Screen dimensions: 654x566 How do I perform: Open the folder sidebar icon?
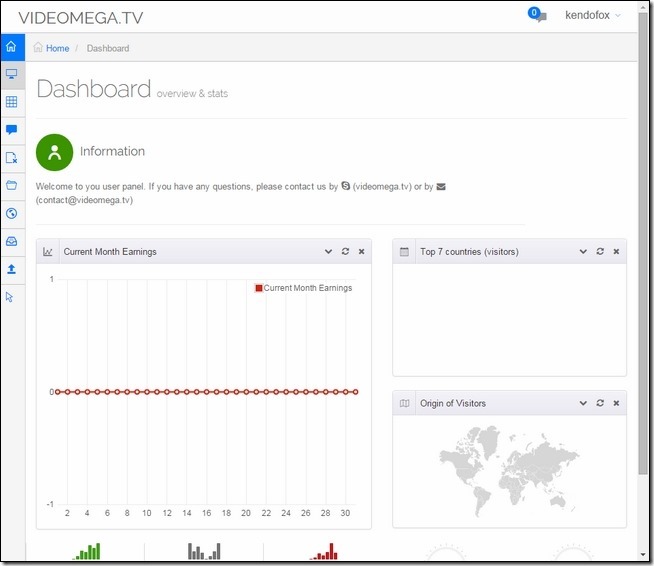[11, 185]
